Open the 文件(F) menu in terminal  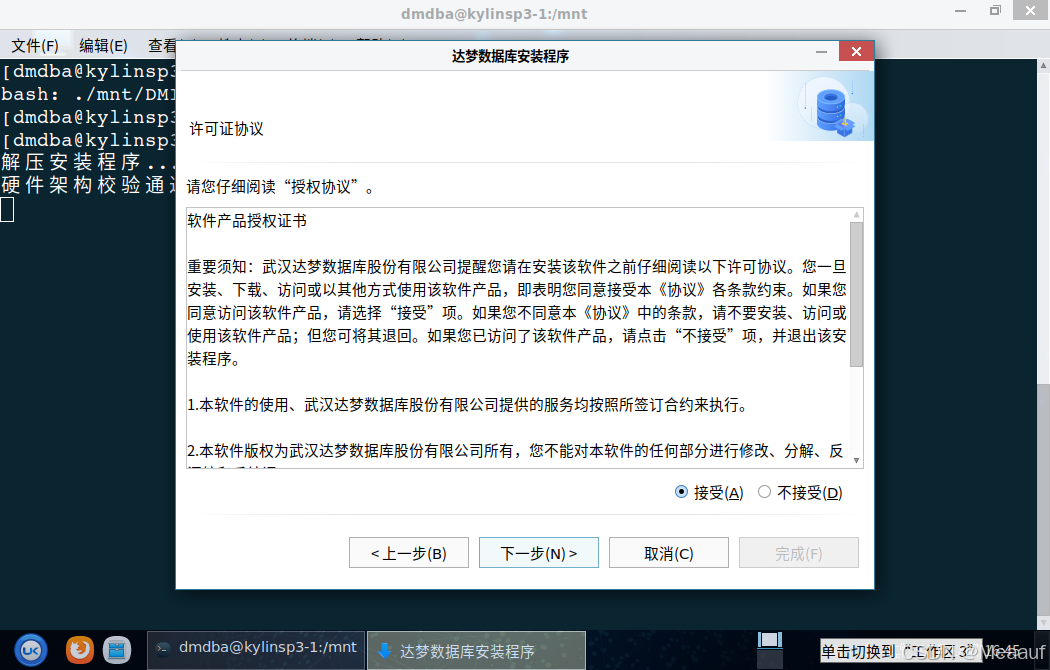pyautogui.click(x=35, y=46)
